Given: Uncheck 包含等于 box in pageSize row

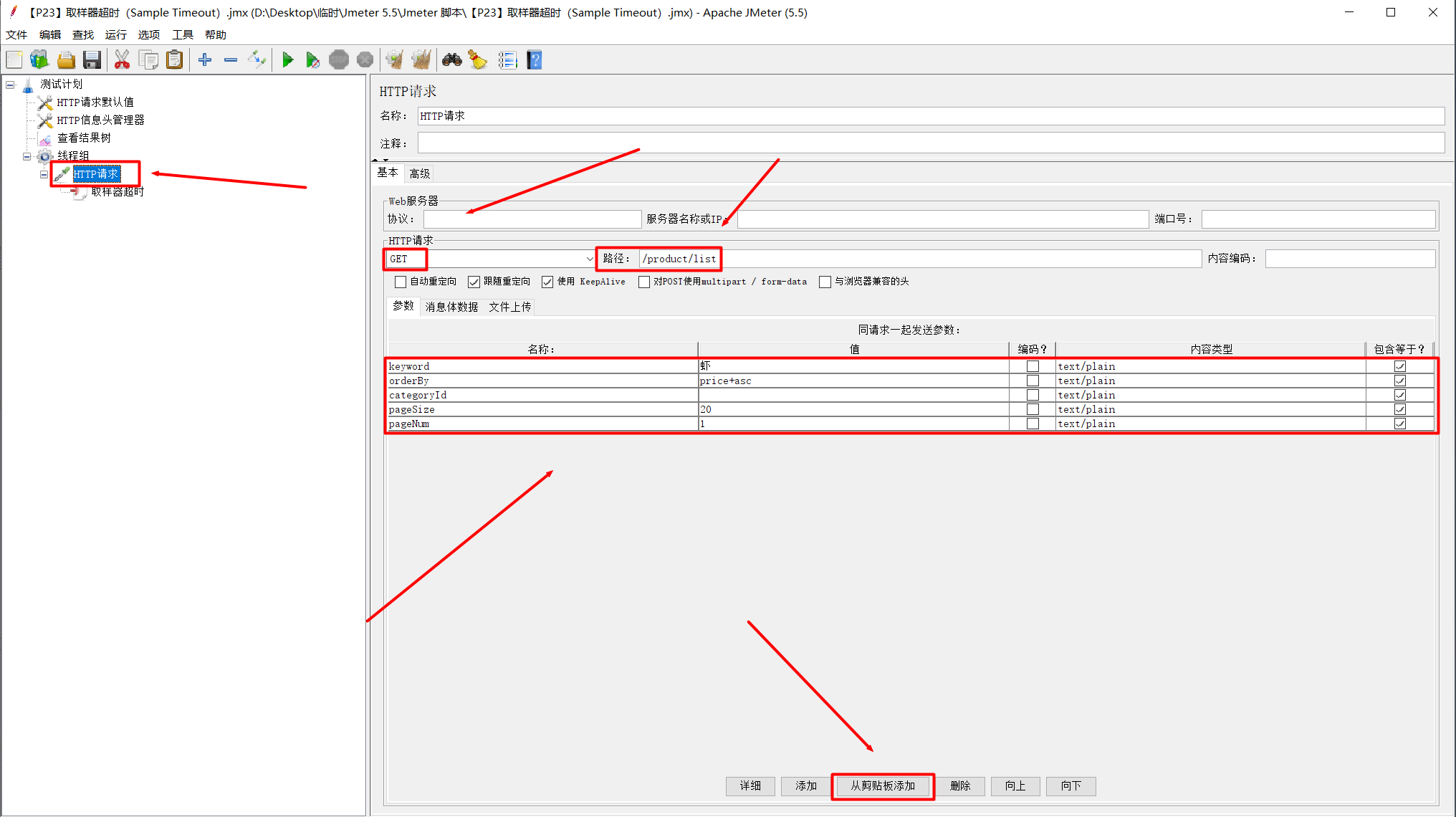Looking at the screenshot, I should [1400, 409].
